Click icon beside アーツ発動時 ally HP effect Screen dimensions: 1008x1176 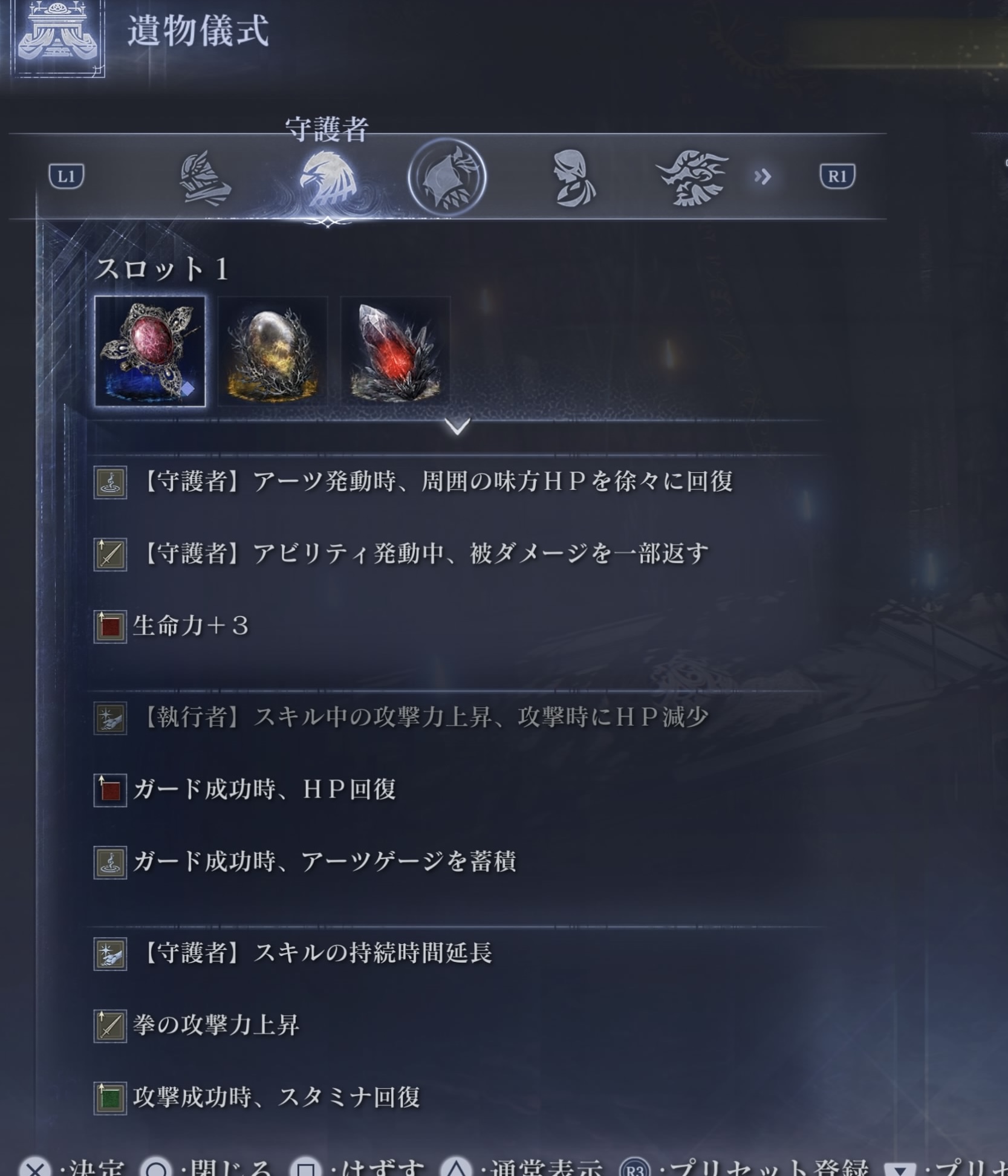pyautogui.click(x=110, y=482)
